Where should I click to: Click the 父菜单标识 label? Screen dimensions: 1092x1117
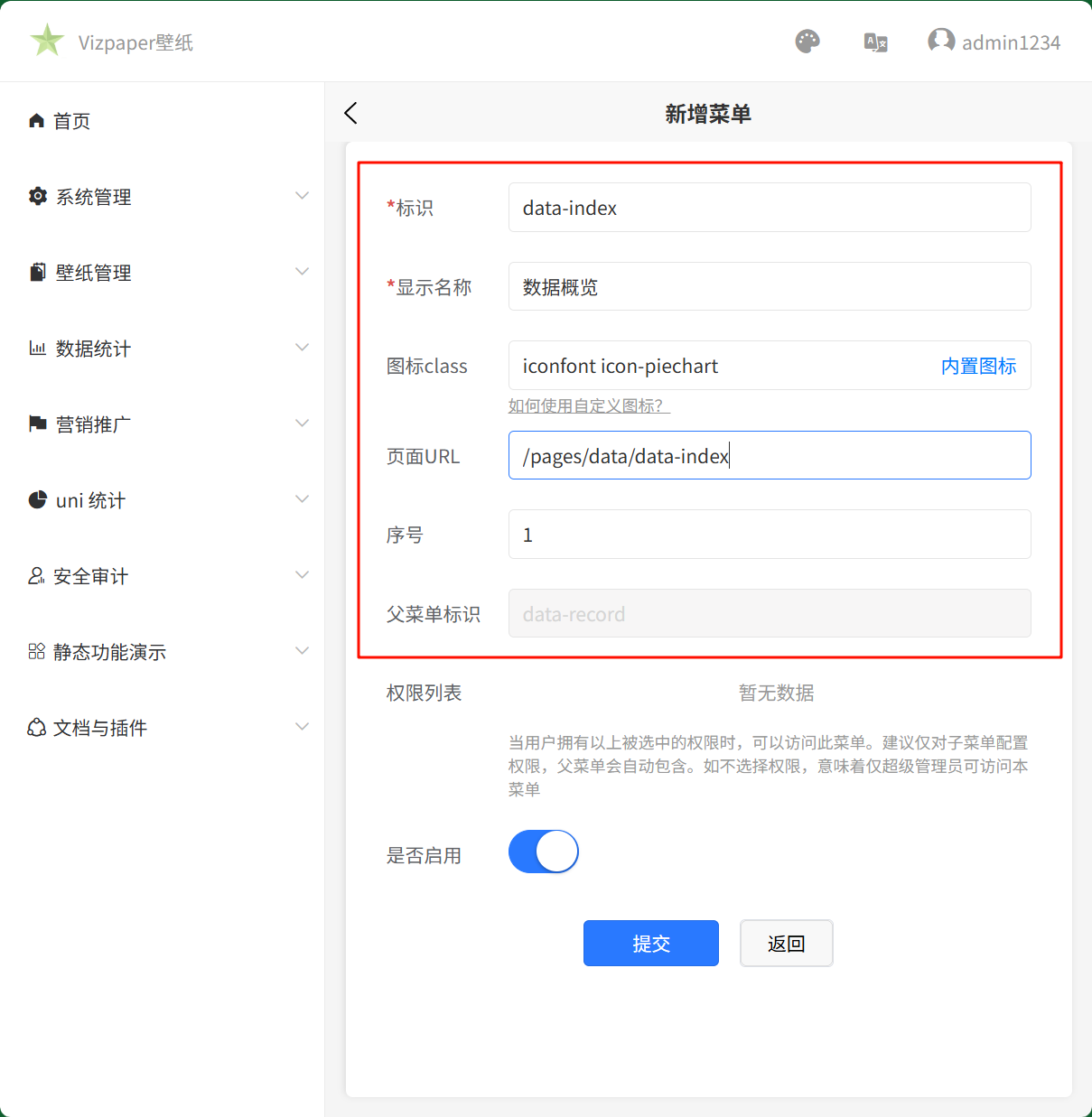click(434, 614)
